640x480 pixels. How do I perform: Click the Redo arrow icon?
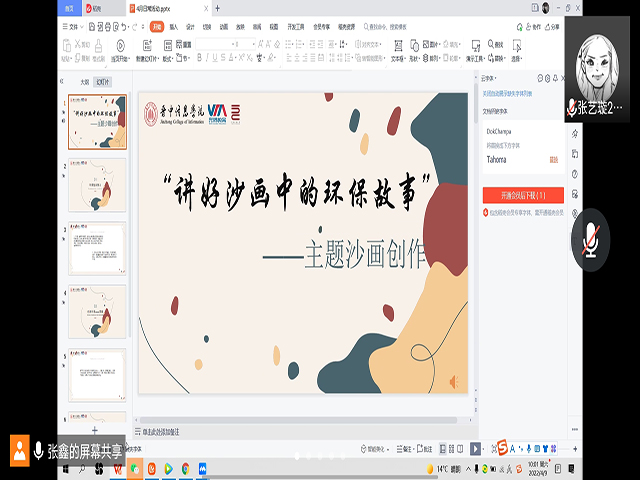tap(135, 27)
